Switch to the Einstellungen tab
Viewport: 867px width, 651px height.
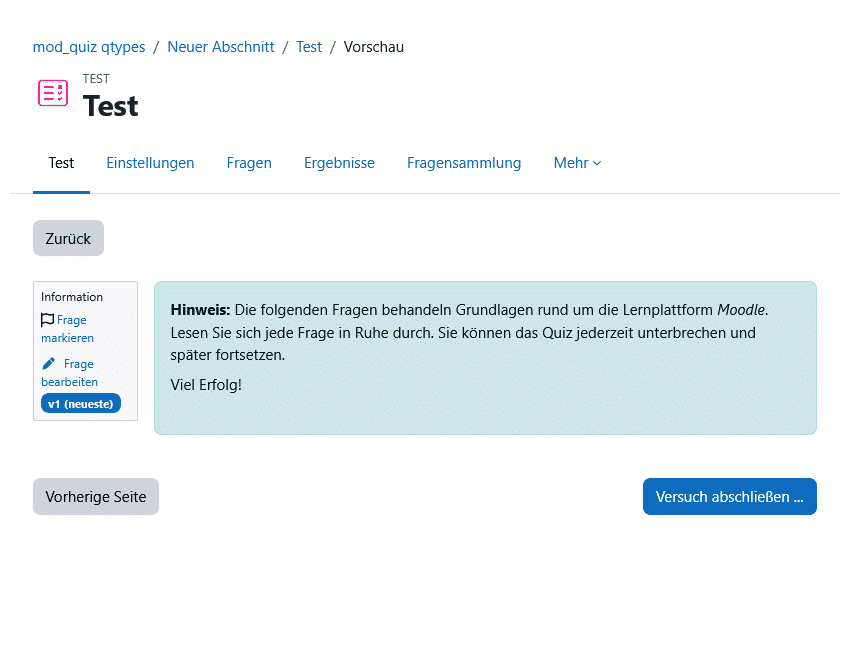[x=150, y=163]
